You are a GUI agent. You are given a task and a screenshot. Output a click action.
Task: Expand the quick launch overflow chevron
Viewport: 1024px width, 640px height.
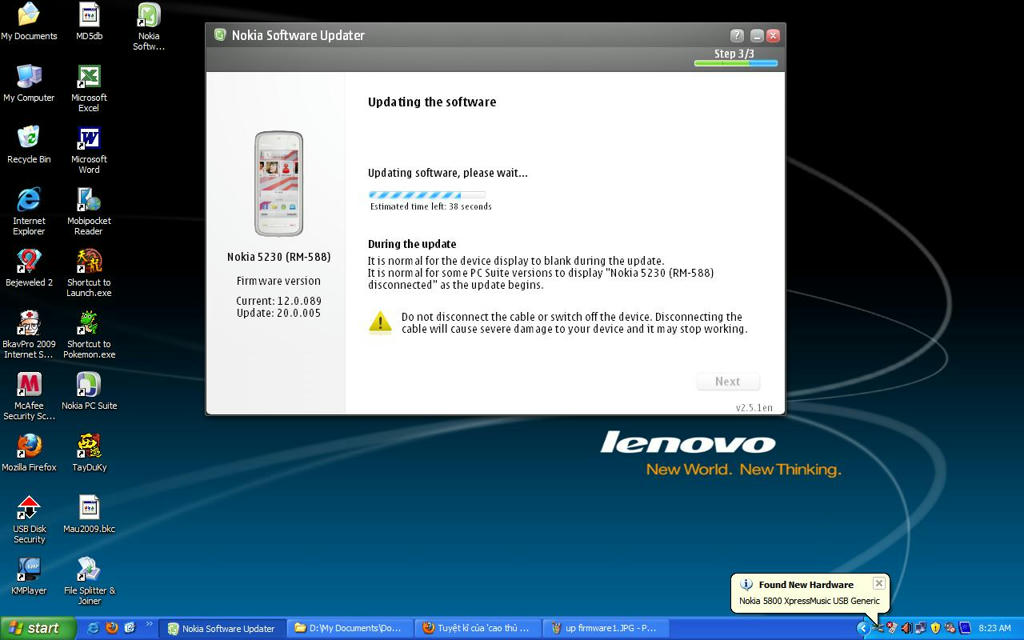149,625
